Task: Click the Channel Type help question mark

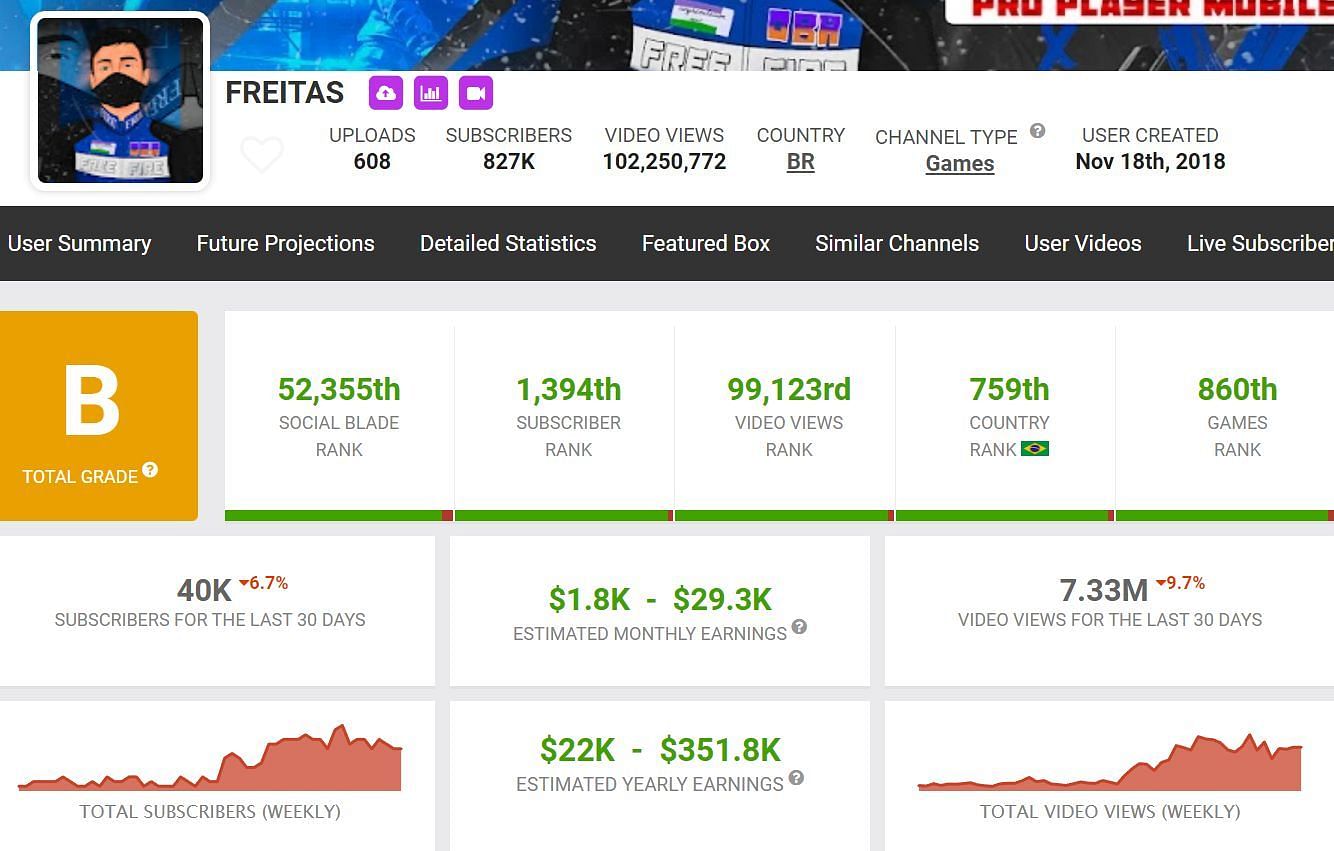Action: click(1038, 131)
